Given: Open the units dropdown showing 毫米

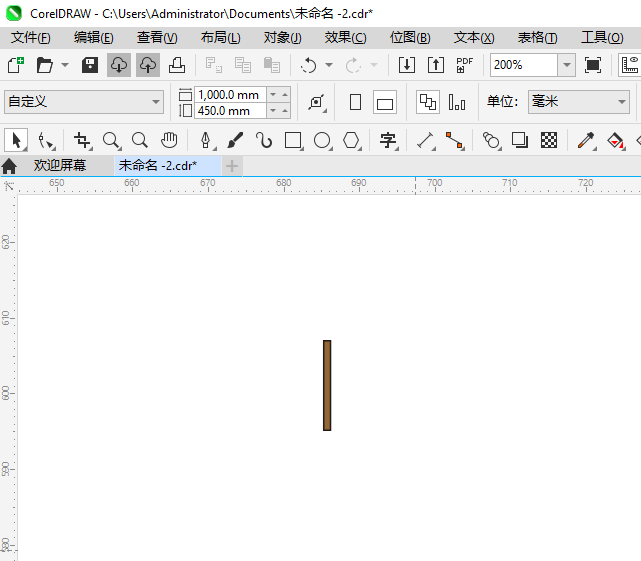Looking at the screenshot, I should click(578, 102).
